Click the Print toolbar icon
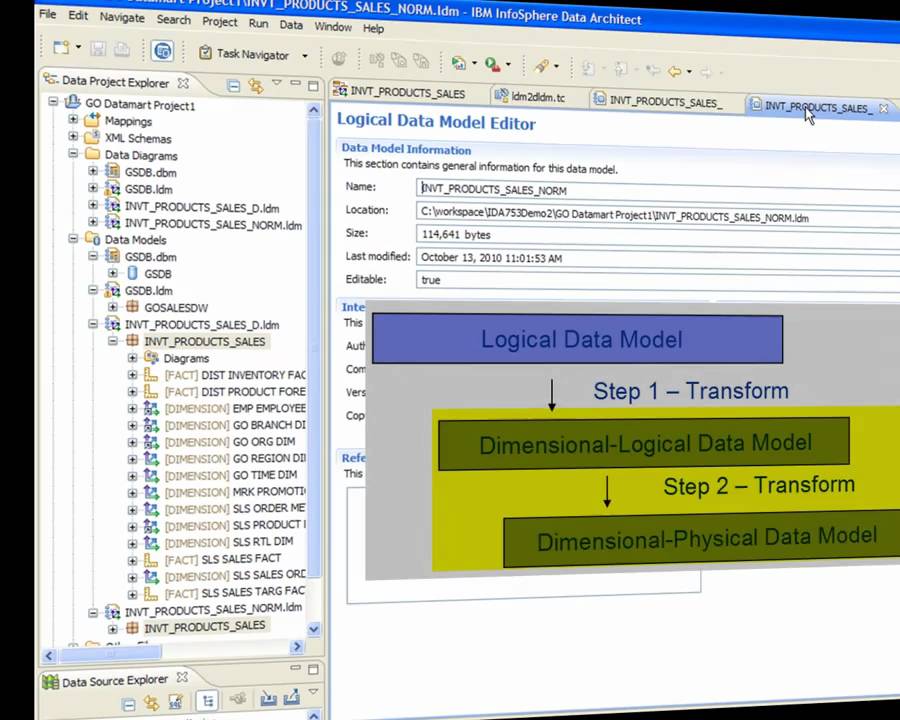The height and width of the screenshot is (720, 900). click(x=121, y=49)
